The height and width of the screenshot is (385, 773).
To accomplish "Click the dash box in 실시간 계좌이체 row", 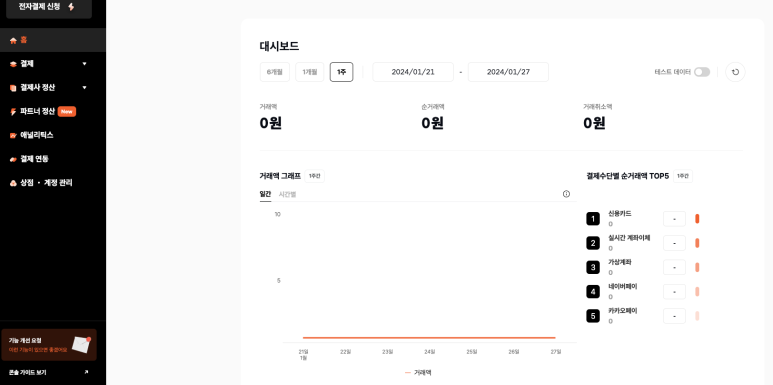I will (674, 243).
